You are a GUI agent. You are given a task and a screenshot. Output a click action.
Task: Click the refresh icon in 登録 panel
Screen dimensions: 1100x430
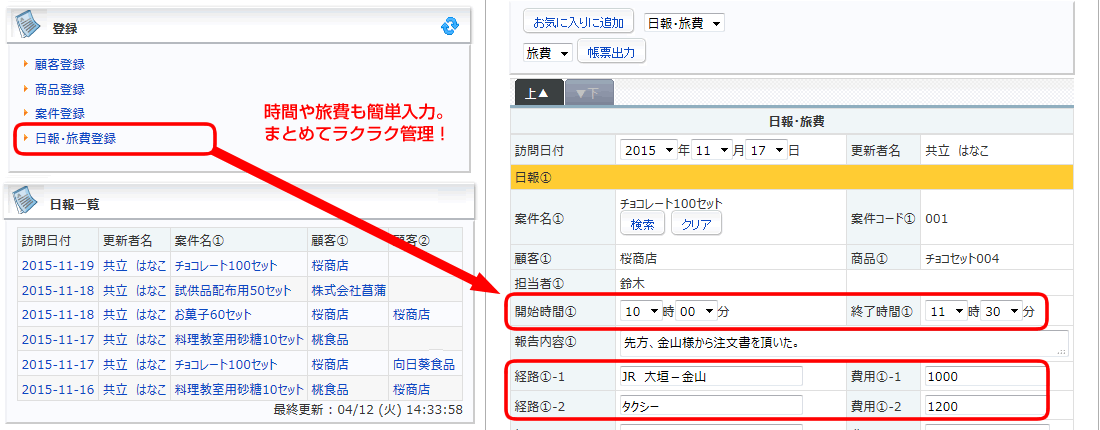point(450,26)
